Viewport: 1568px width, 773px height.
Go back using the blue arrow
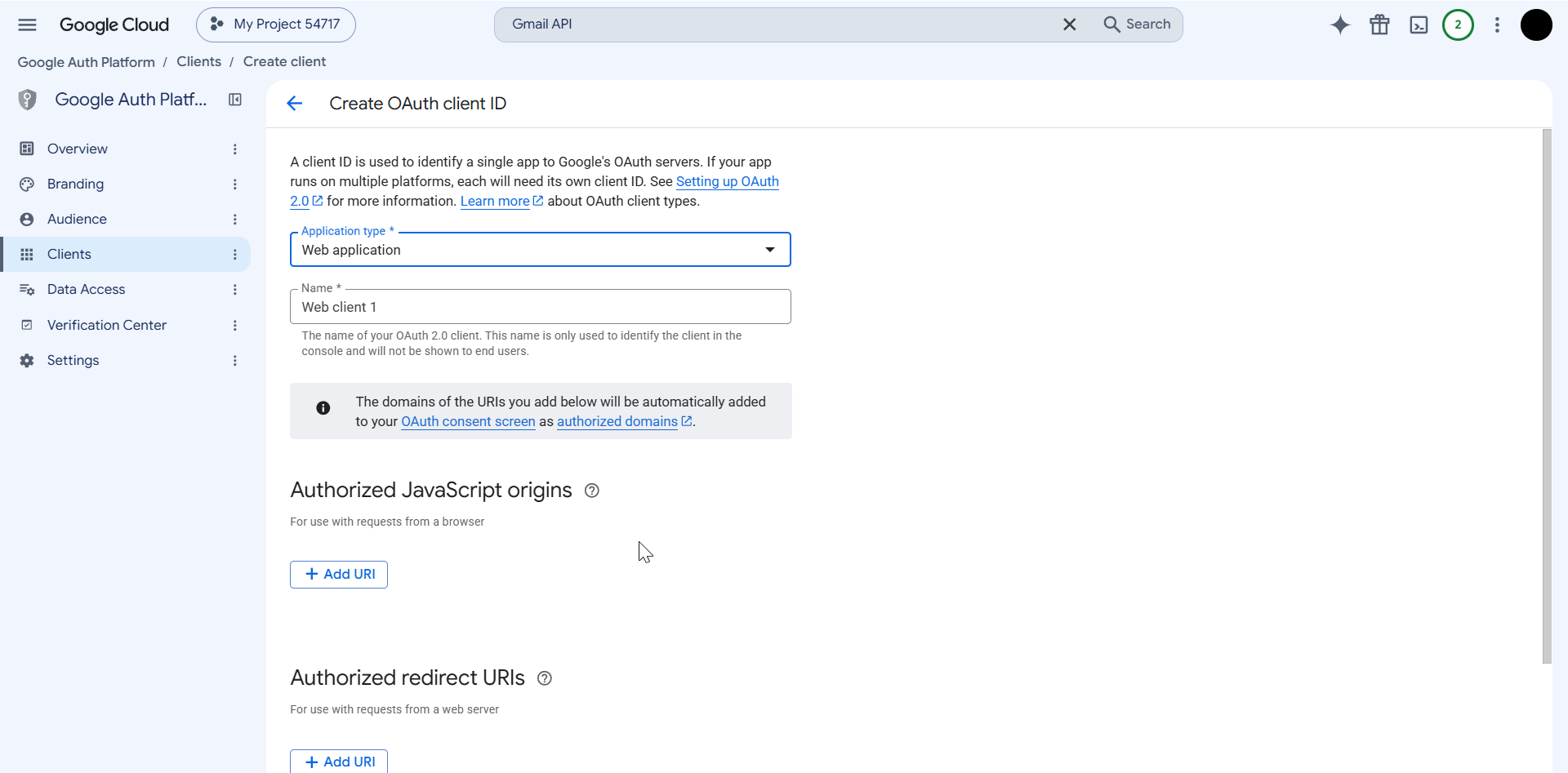click(295, 103)
